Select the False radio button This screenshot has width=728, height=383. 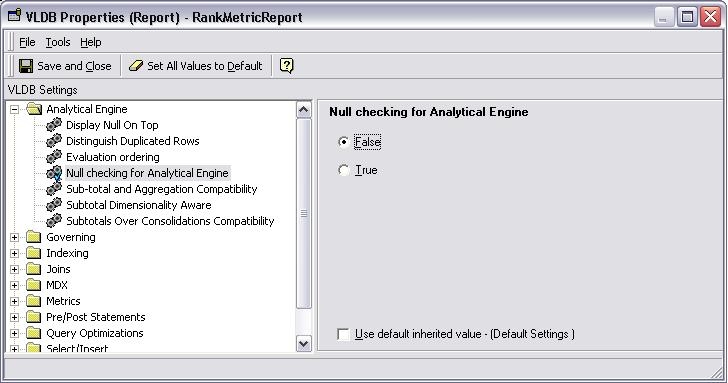click(x=344, y=142)
